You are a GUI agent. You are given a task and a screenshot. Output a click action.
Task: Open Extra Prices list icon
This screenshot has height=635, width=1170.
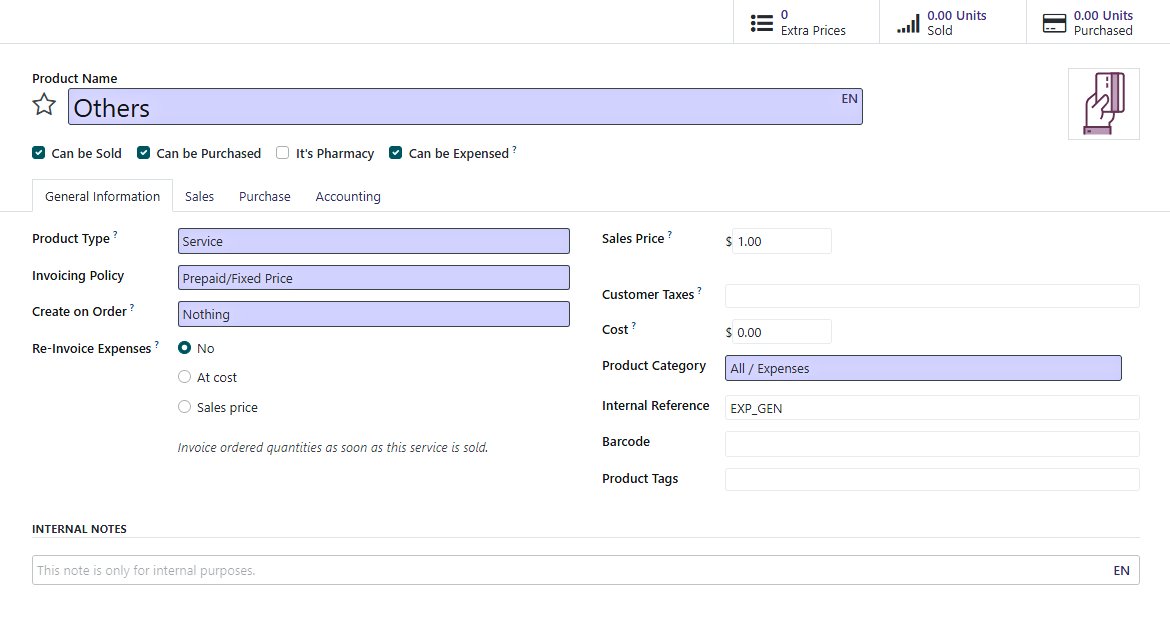pos(762,23)
